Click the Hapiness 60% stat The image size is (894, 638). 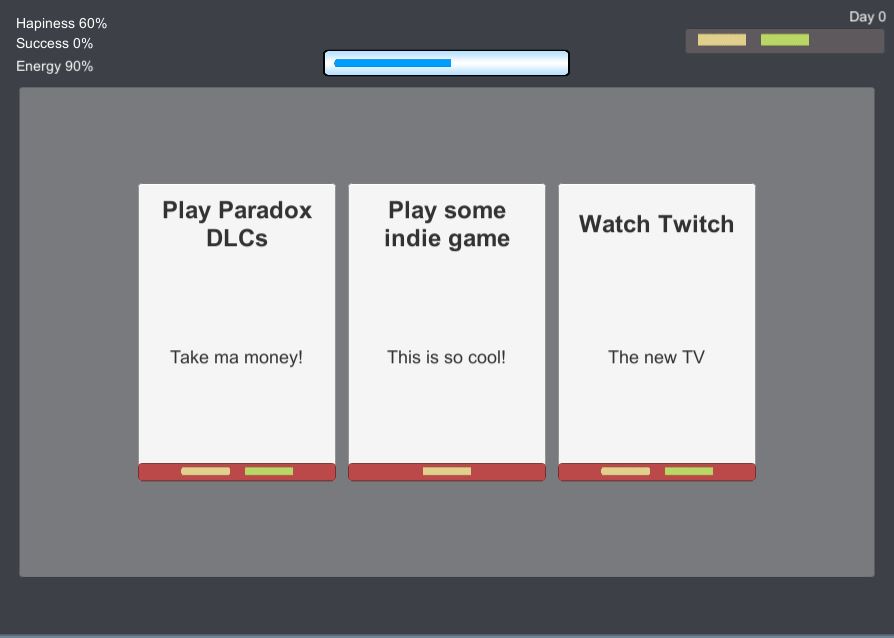click(62, 23)
